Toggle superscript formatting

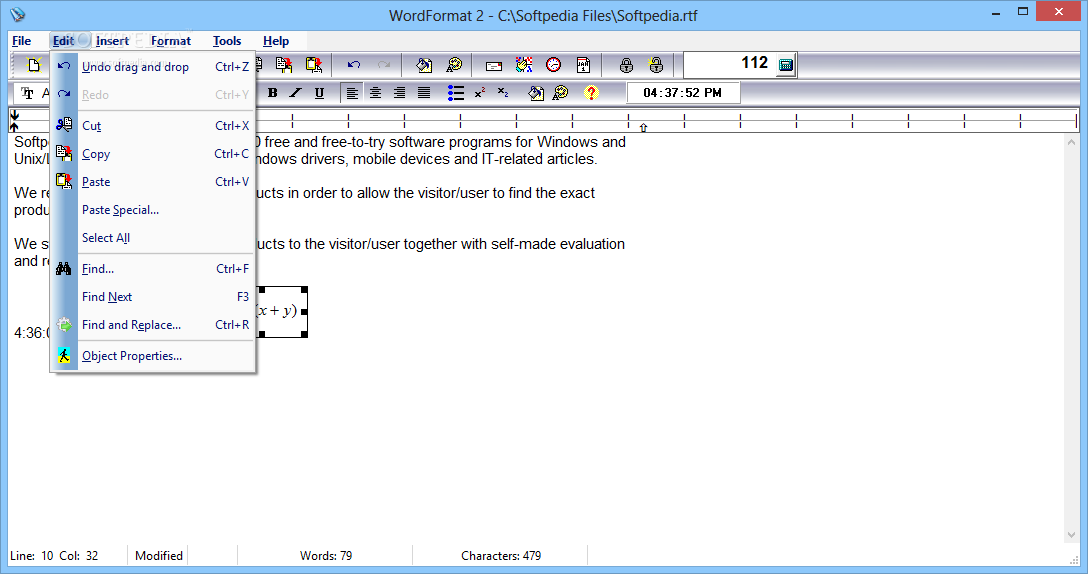[479, 93]
